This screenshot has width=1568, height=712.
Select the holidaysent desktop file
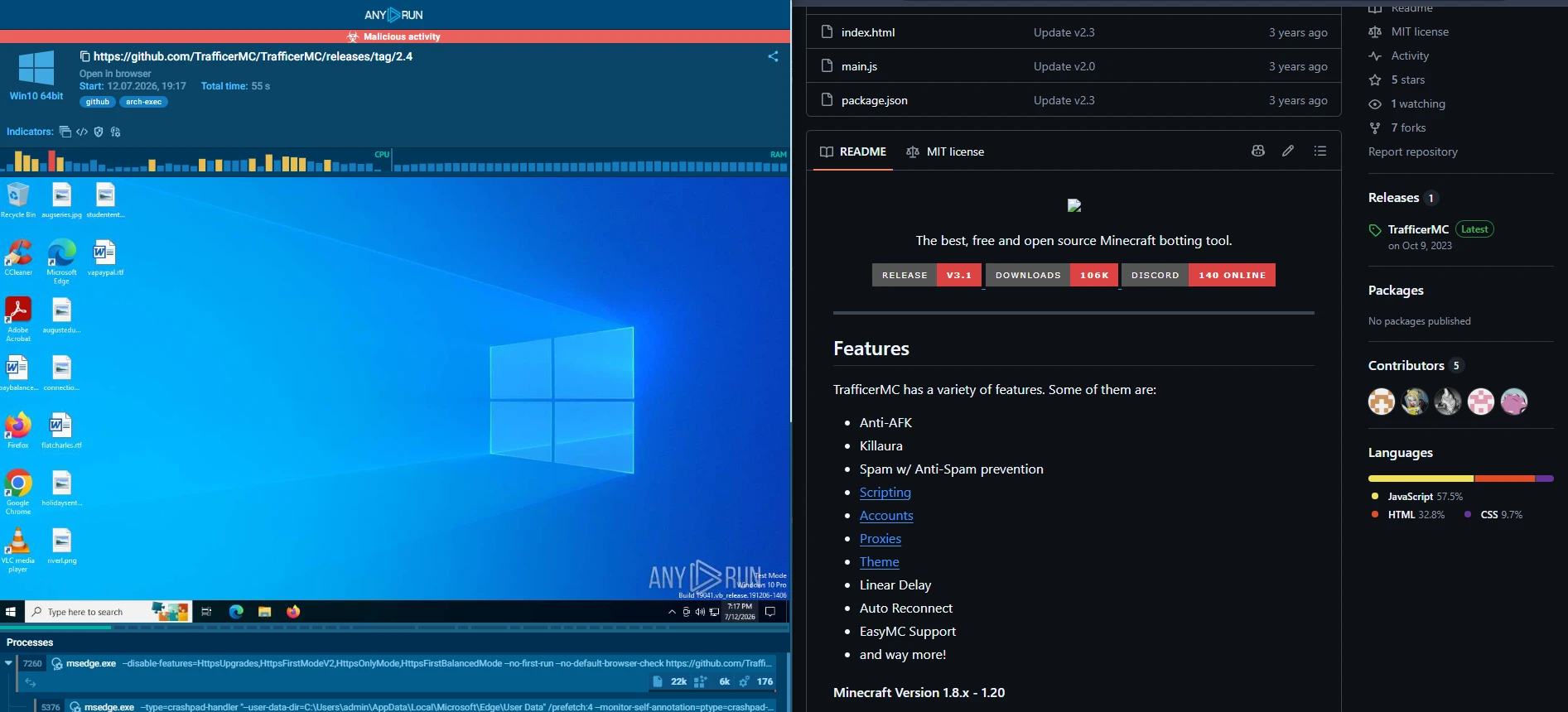(61, 488)
